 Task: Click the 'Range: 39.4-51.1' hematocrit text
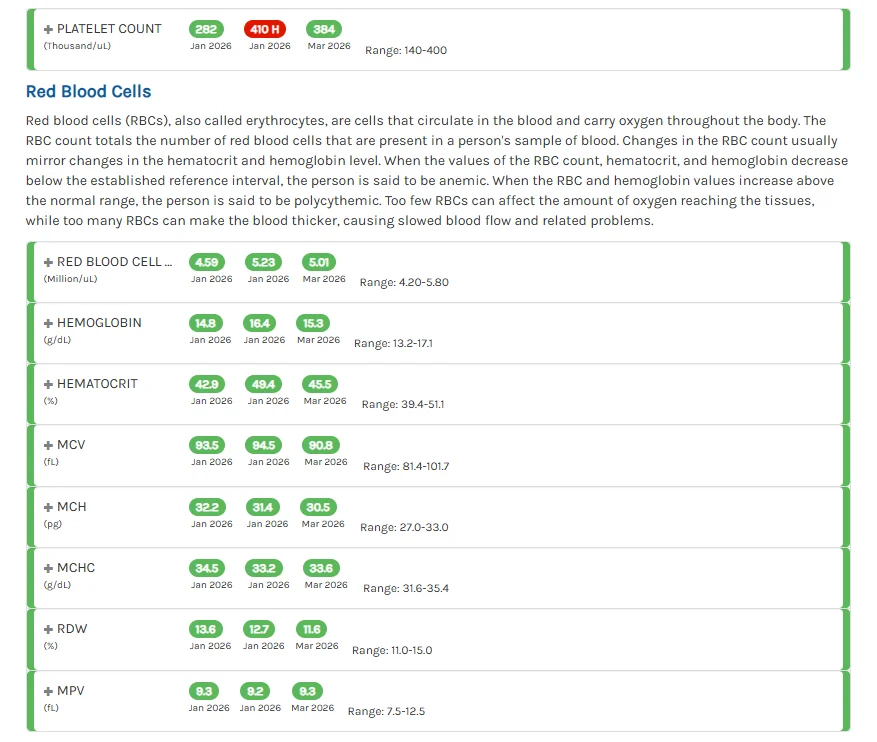point(403,404)
